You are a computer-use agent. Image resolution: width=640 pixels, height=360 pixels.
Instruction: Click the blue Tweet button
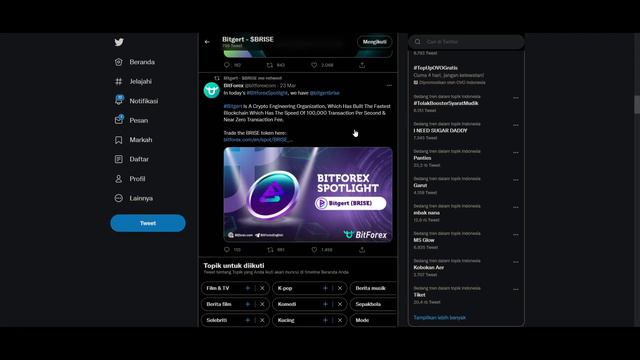(148, 223)
